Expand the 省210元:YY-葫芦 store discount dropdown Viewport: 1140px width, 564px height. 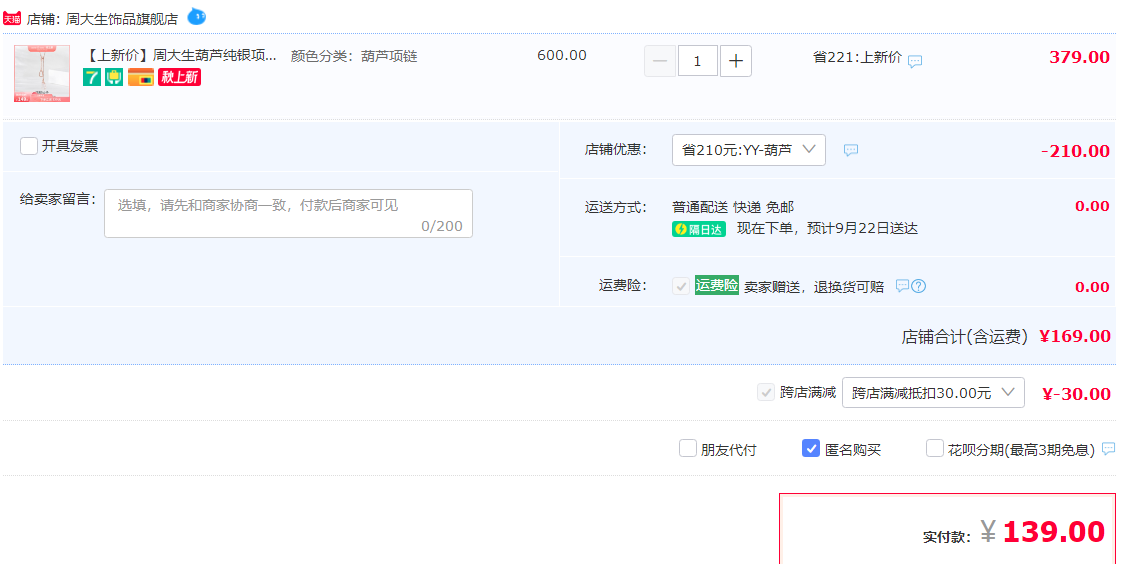(x=749, y=150)
